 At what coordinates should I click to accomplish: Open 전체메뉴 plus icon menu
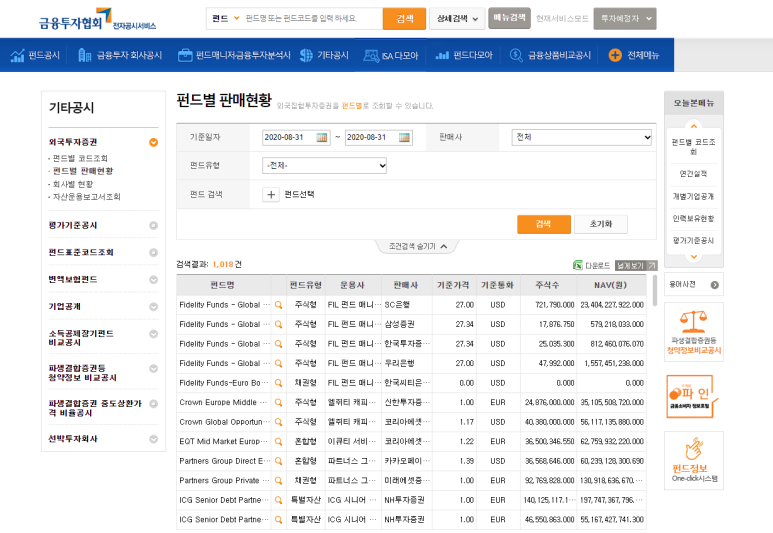tap(615, 55)
